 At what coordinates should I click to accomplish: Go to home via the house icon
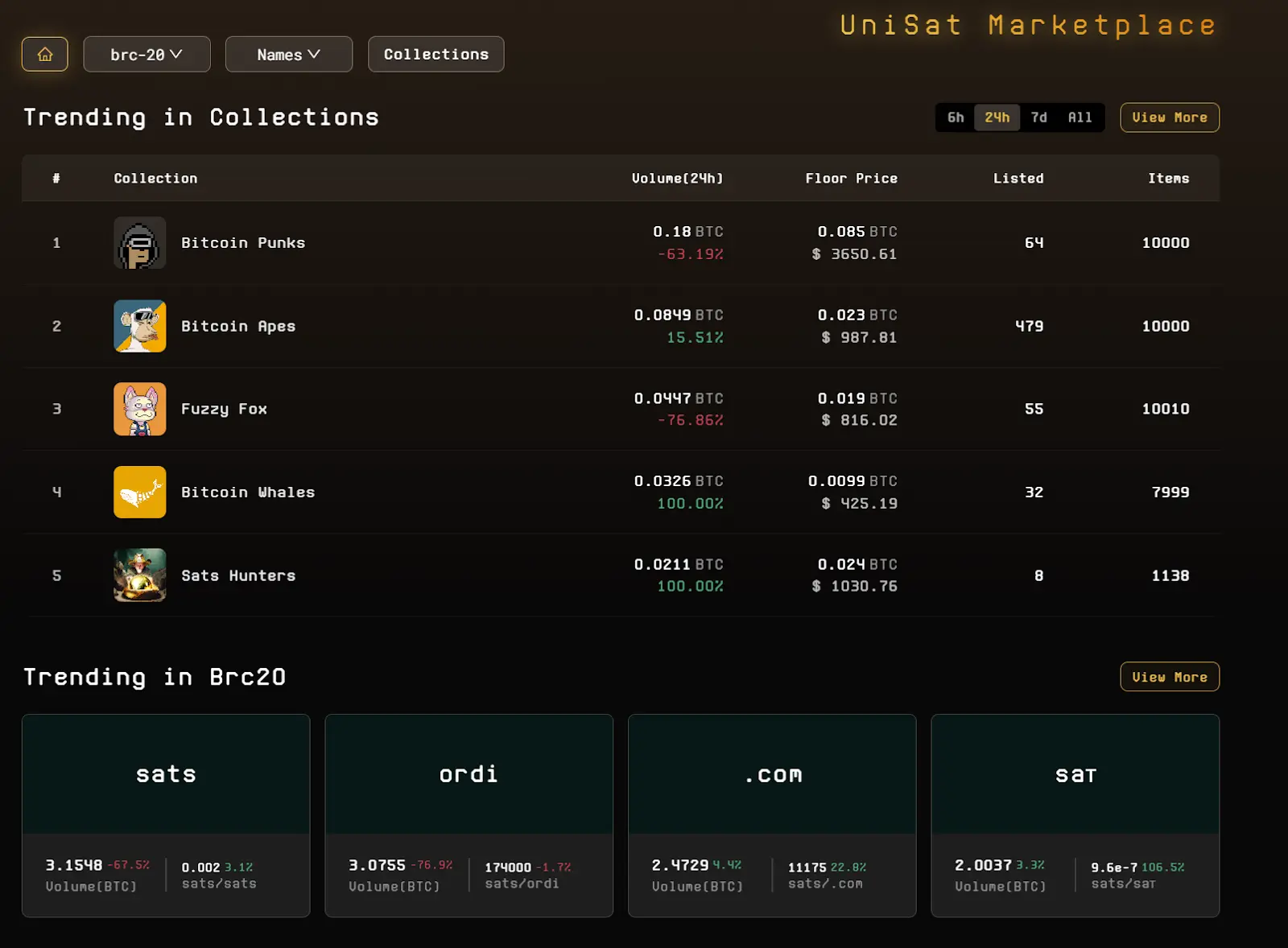(x=45, y=54)
